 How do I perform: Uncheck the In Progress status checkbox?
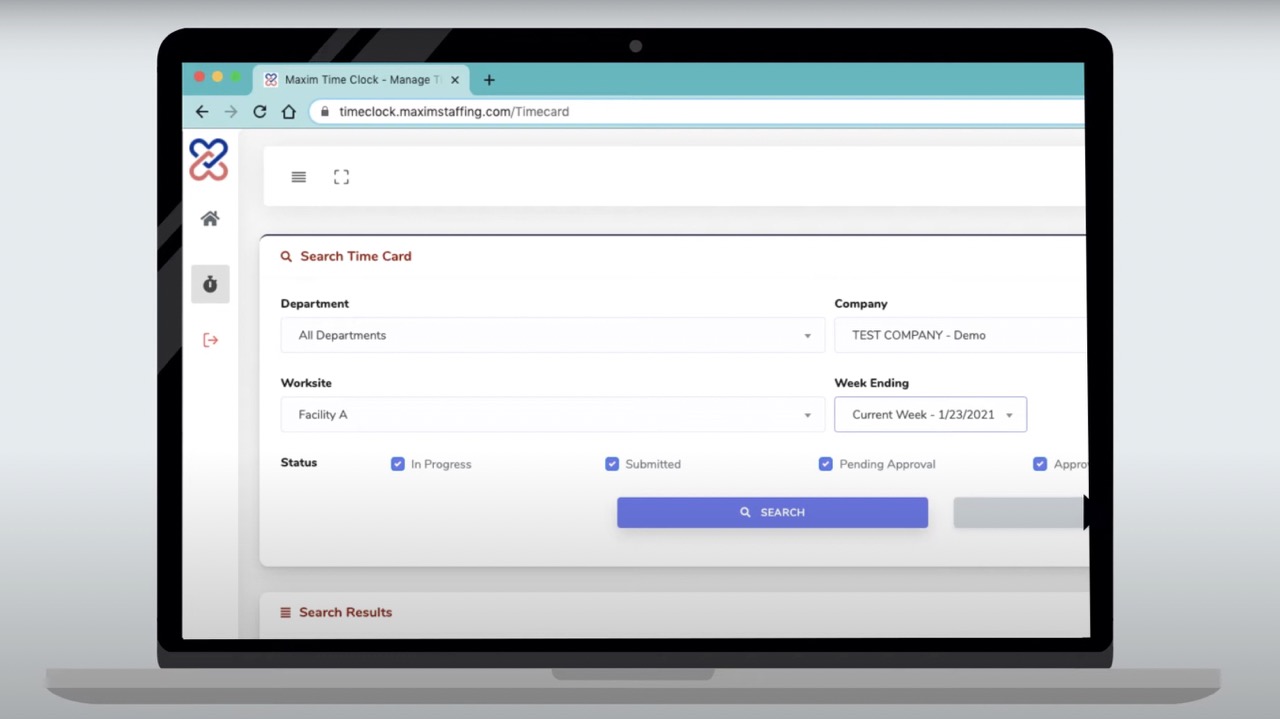coord(398,464)
